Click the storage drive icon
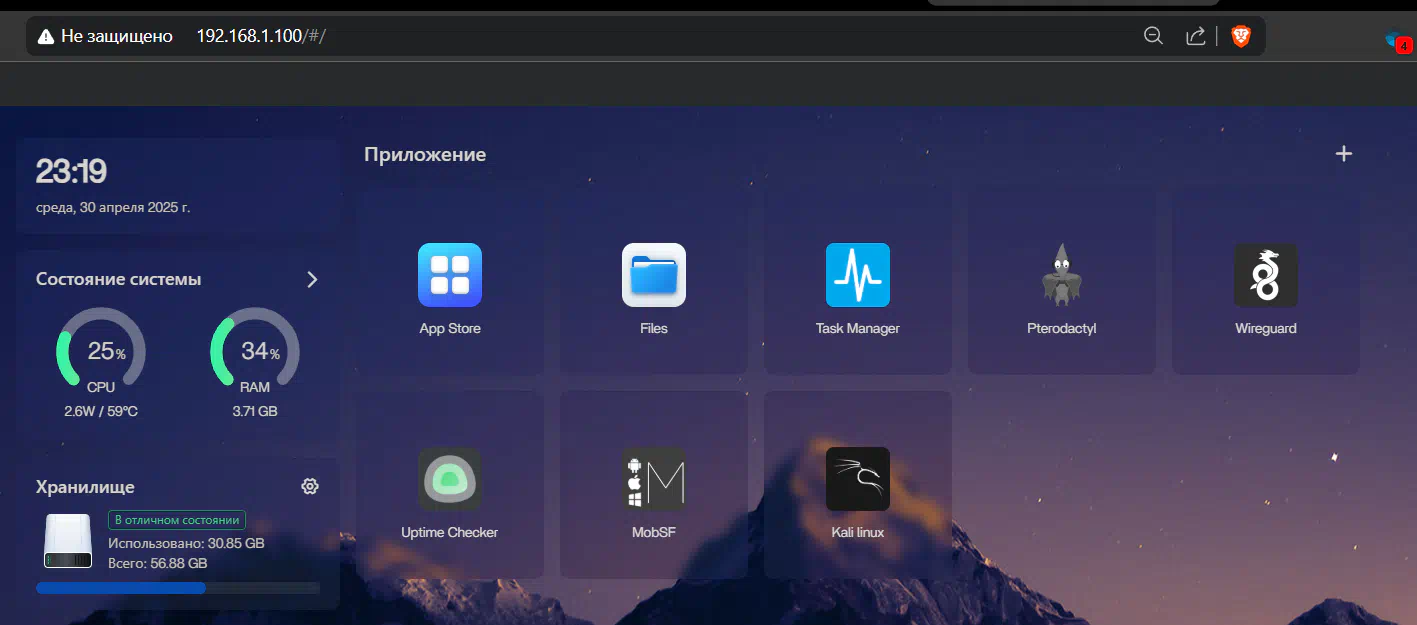This screenshot has height=625, width=1417. [x=67, y=541]
